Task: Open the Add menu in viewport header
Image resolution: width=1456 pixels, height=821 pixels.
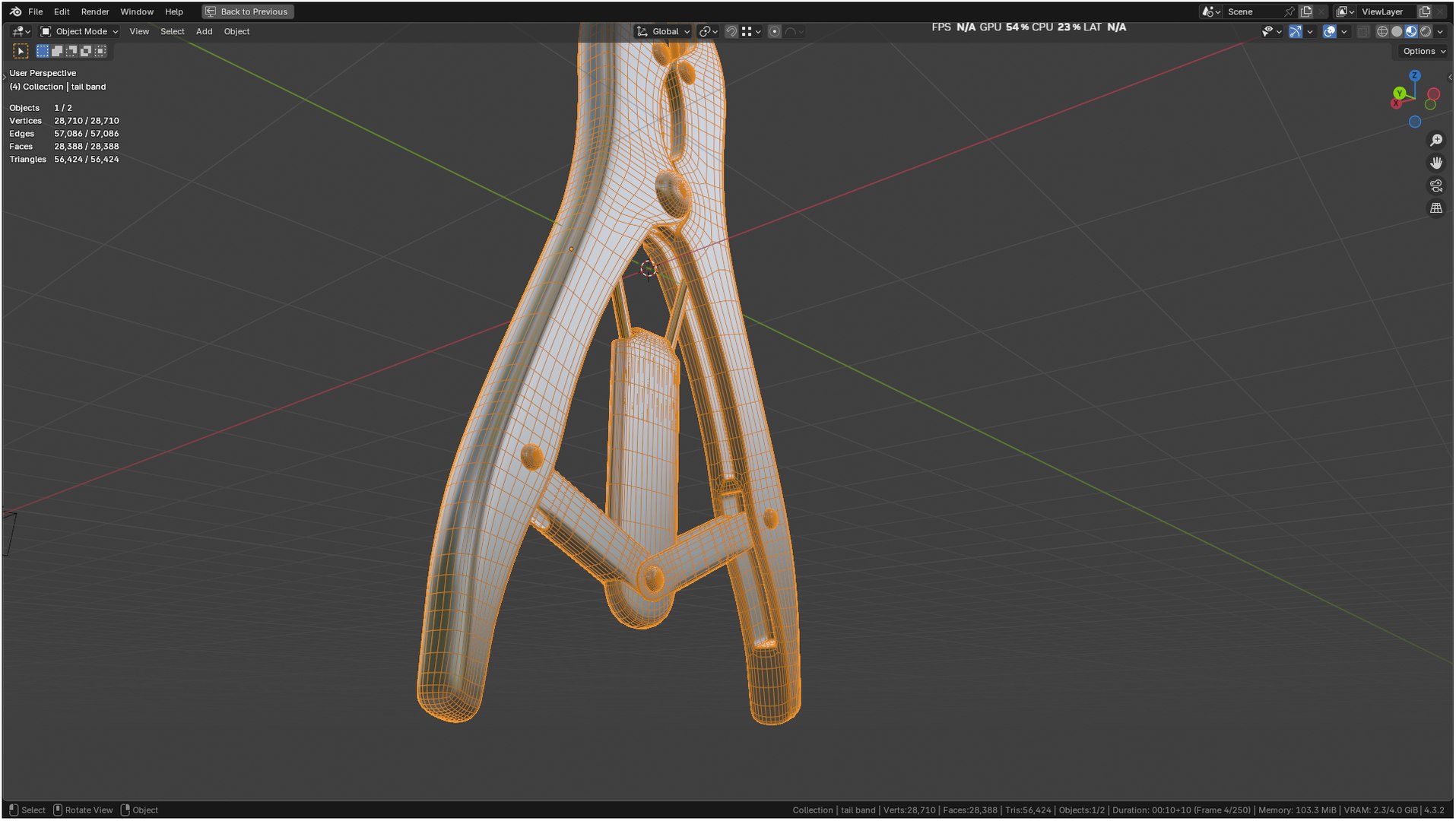Action: click(x=204, y=31)
